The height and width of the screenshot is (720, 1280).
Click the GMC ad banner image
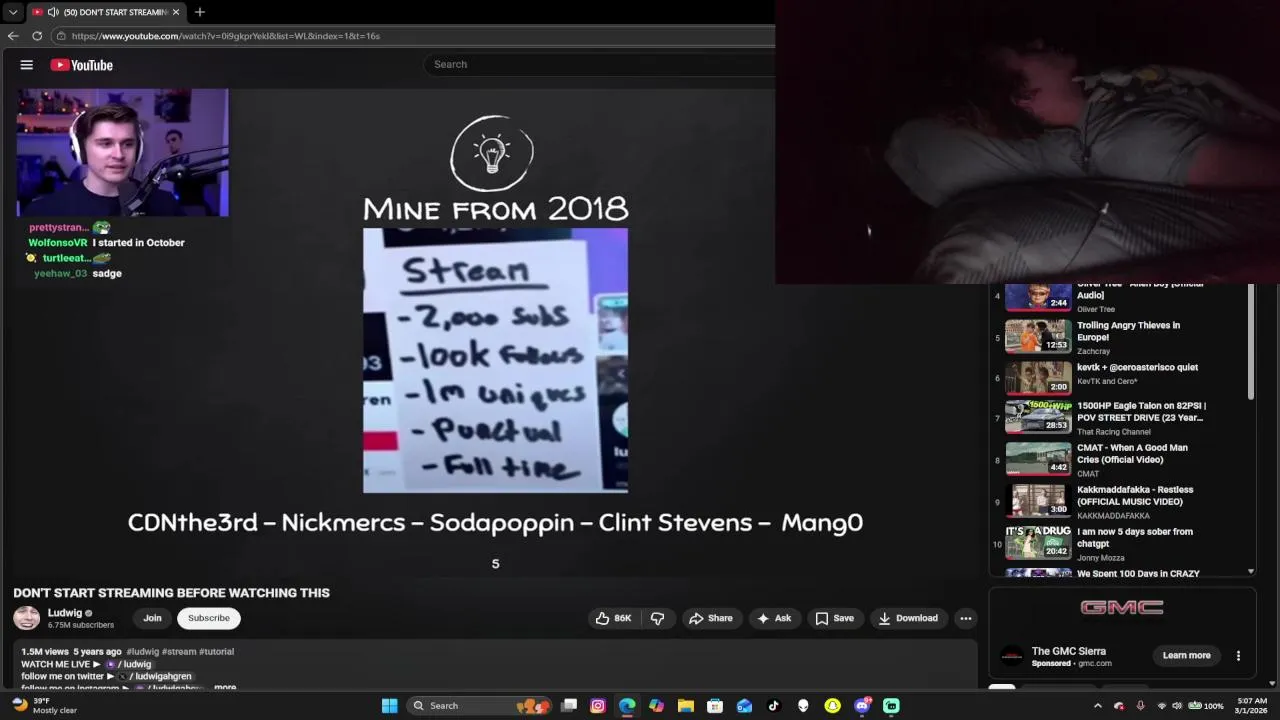(x=1122, y=608)
